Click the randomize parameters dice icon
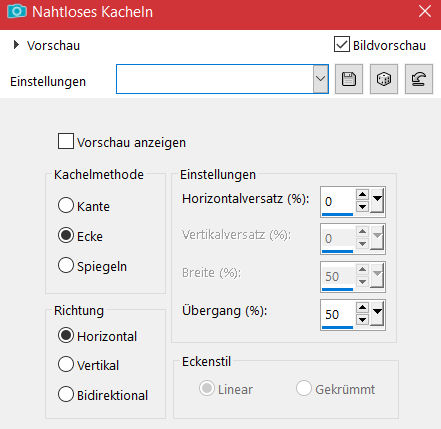 coord(384,79)
